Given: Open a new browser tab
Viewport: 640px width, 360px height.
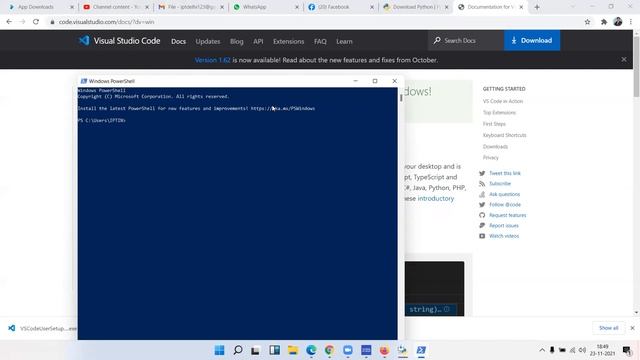Looking at the screenshot, I should coord(537,7).
